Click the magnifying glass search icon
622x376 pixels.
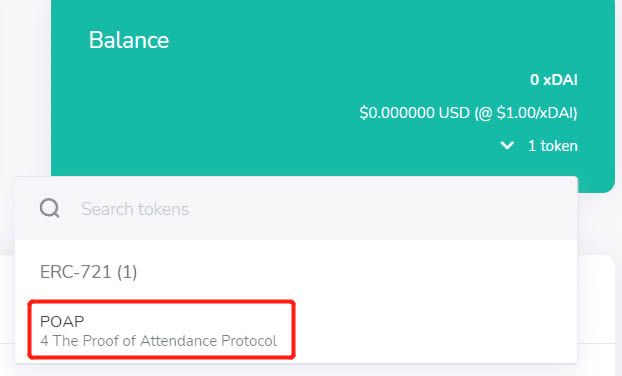pyautogui.click(x=50, y=208)
